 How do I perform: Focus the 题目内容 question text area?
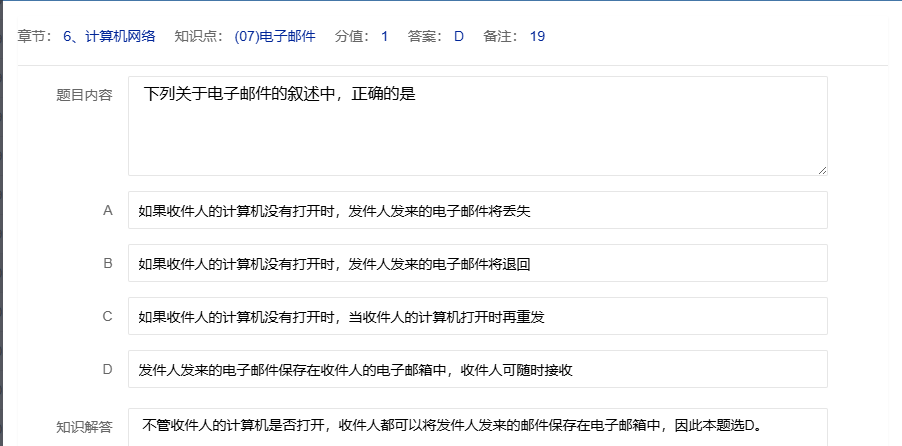(x=477, y=126)
